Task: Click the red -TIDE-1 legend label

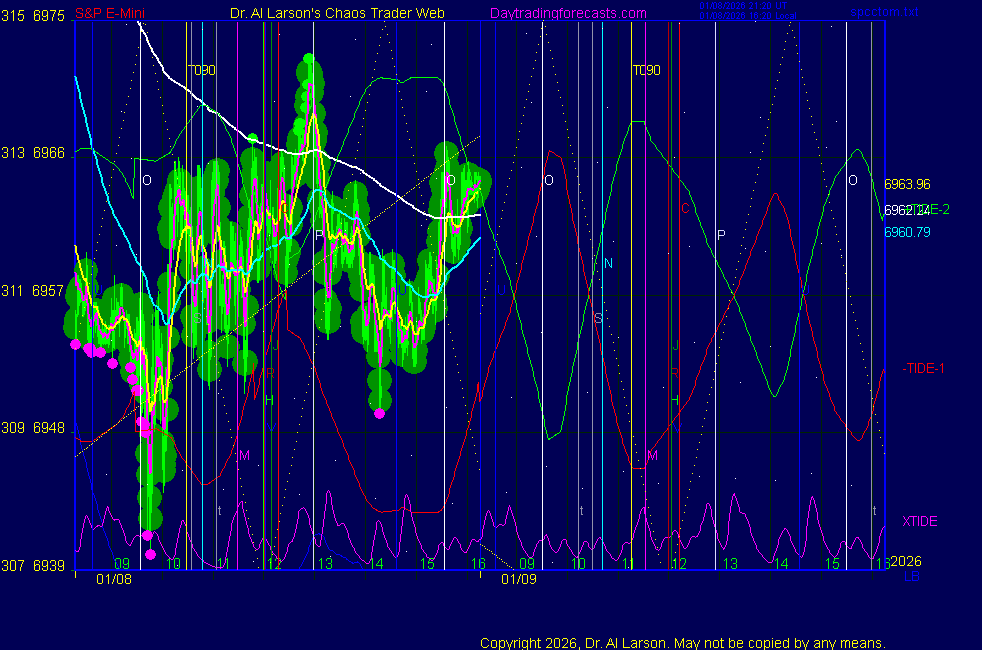Action: tap(924, 368)
